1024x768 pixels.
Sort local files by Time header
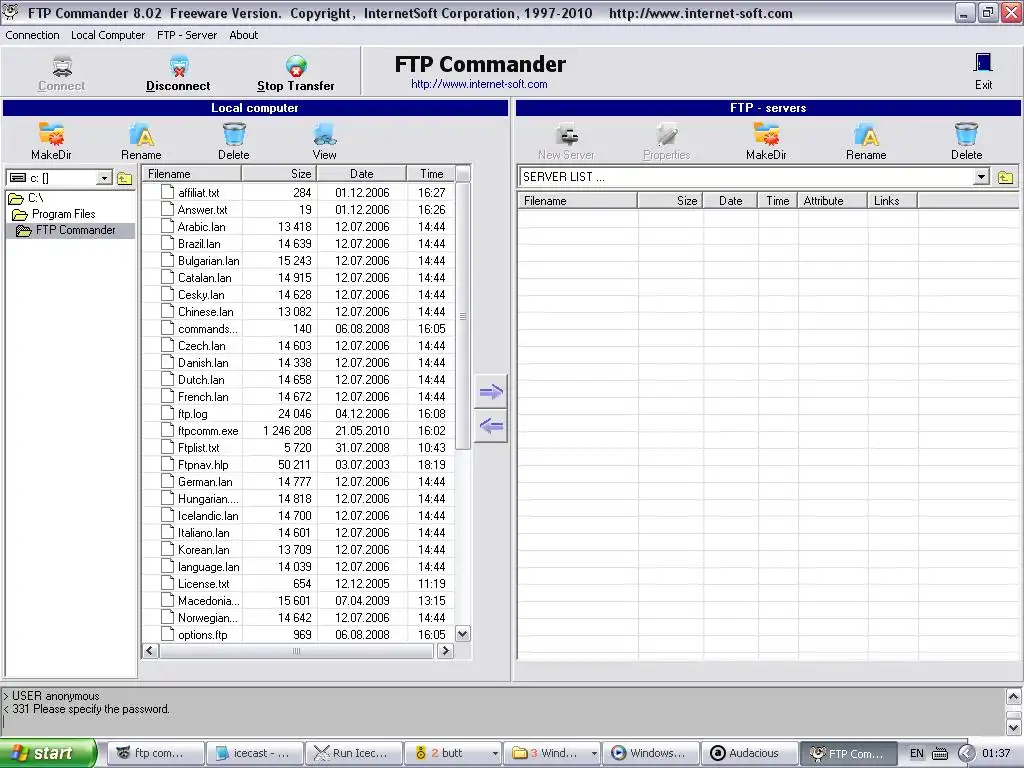[431, 174]
